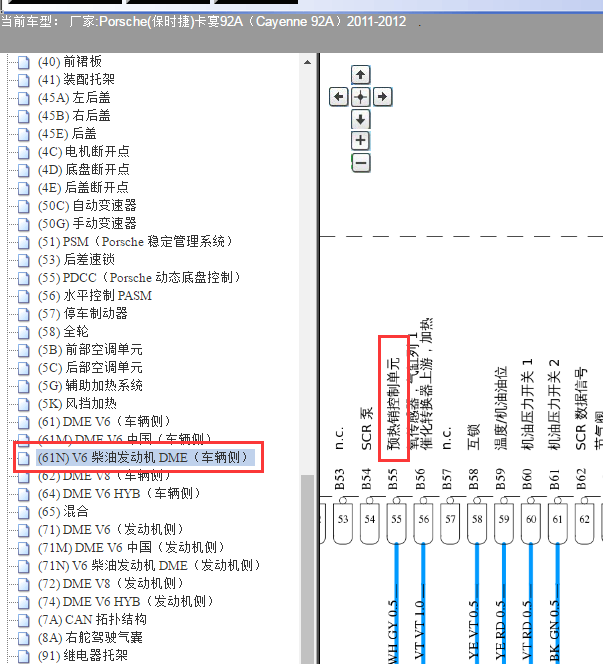Viewport: 603px width, 664px height.
Task: Click the tree list scroll-up arrow
Action: [x=307, y=63]
